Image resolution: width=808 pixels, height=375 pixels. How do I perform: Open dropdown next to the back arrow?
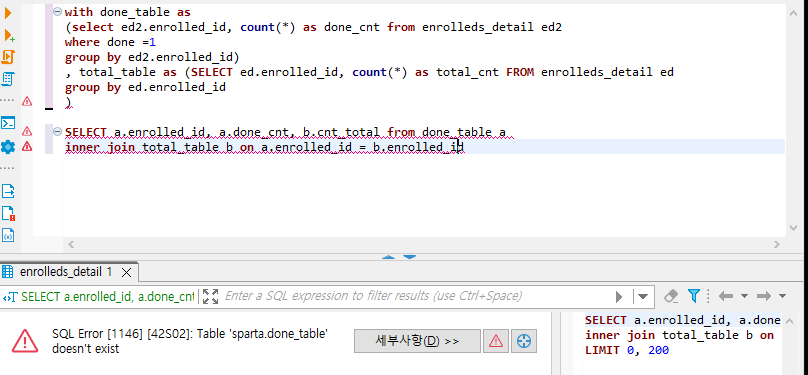click(x=744, y=296)
